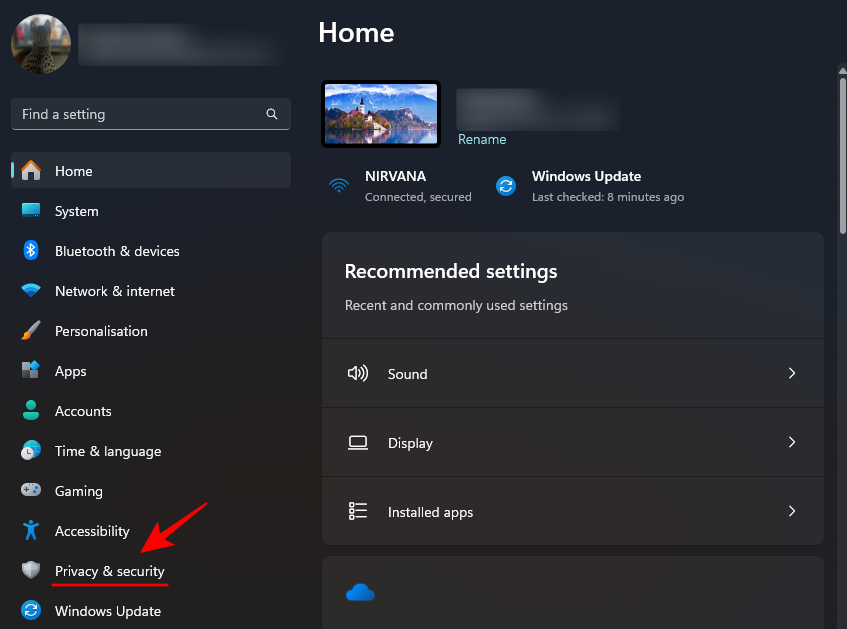
Task: Click the user profile avatar picture
Action: [41, 44]
